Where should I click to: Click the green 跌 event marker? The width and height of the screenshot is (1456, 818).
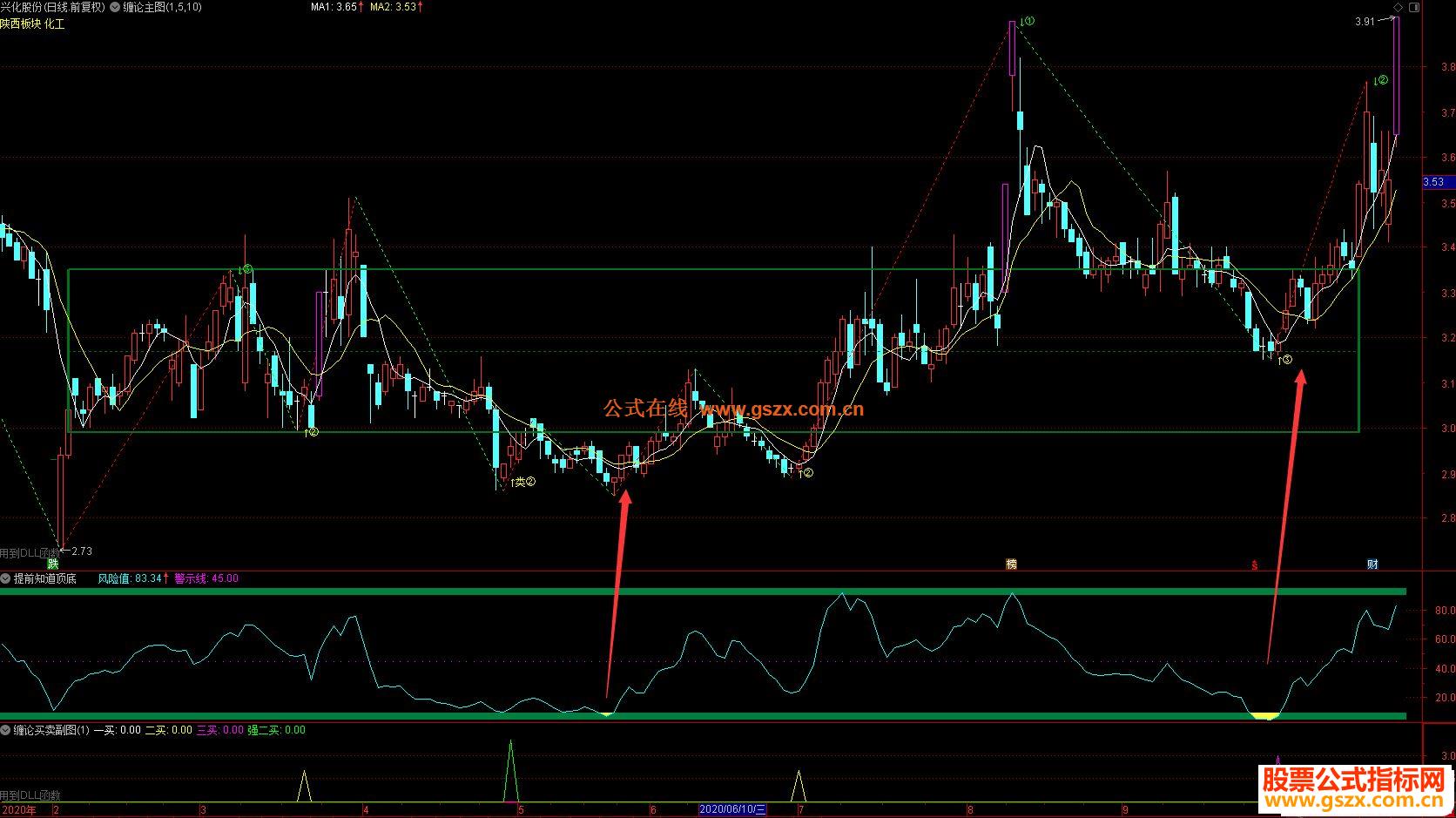point(53,564)
